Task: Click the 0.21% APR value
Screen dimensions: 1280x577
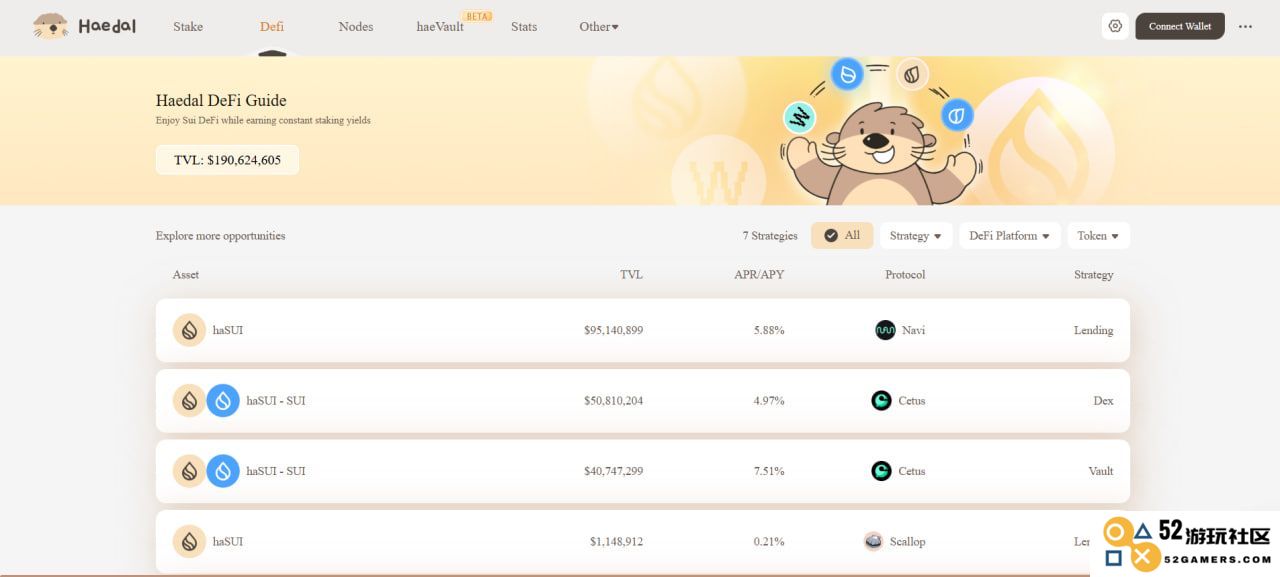Action: (769, 542)
